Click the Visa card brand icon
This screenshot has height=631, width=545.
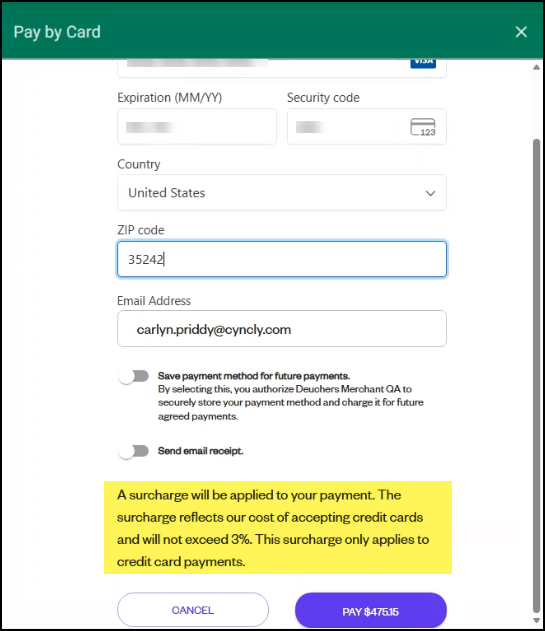(x=423, y=63)
